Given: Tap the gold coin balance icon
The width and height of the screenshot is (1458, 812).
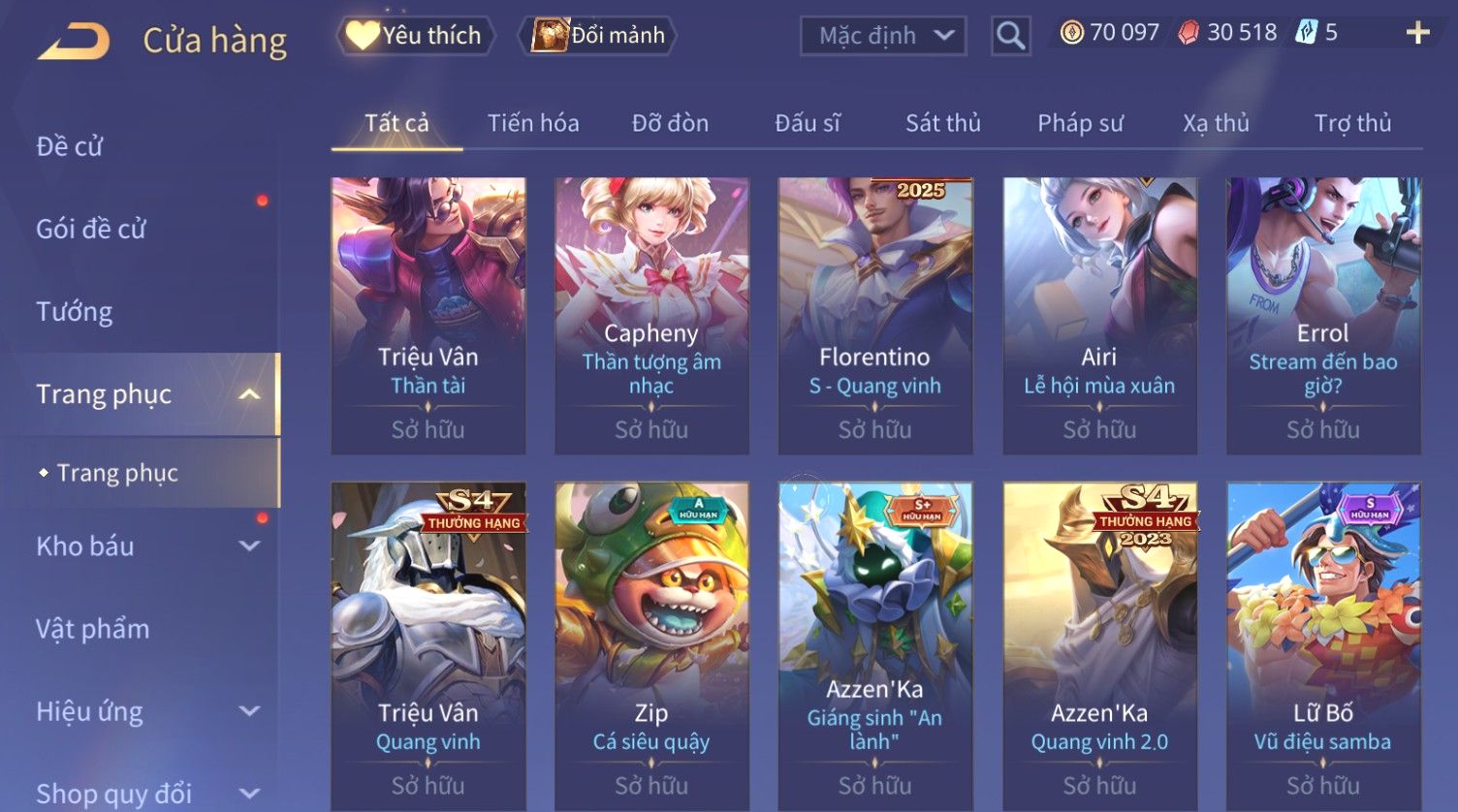Looking at the screenshot, I should click(x=1071, y=33).
